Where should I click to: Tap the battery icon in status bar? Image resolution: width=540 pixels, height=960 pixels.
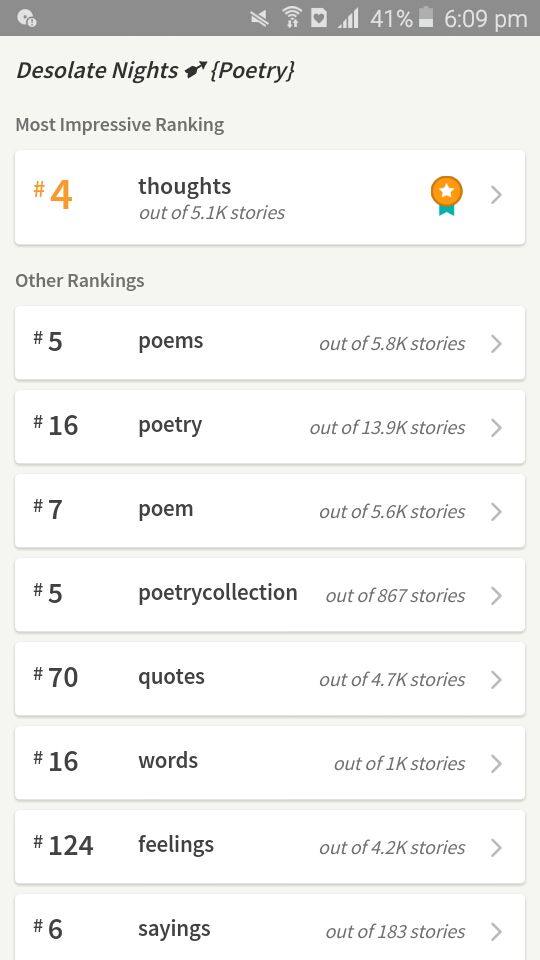coord(426,18)
